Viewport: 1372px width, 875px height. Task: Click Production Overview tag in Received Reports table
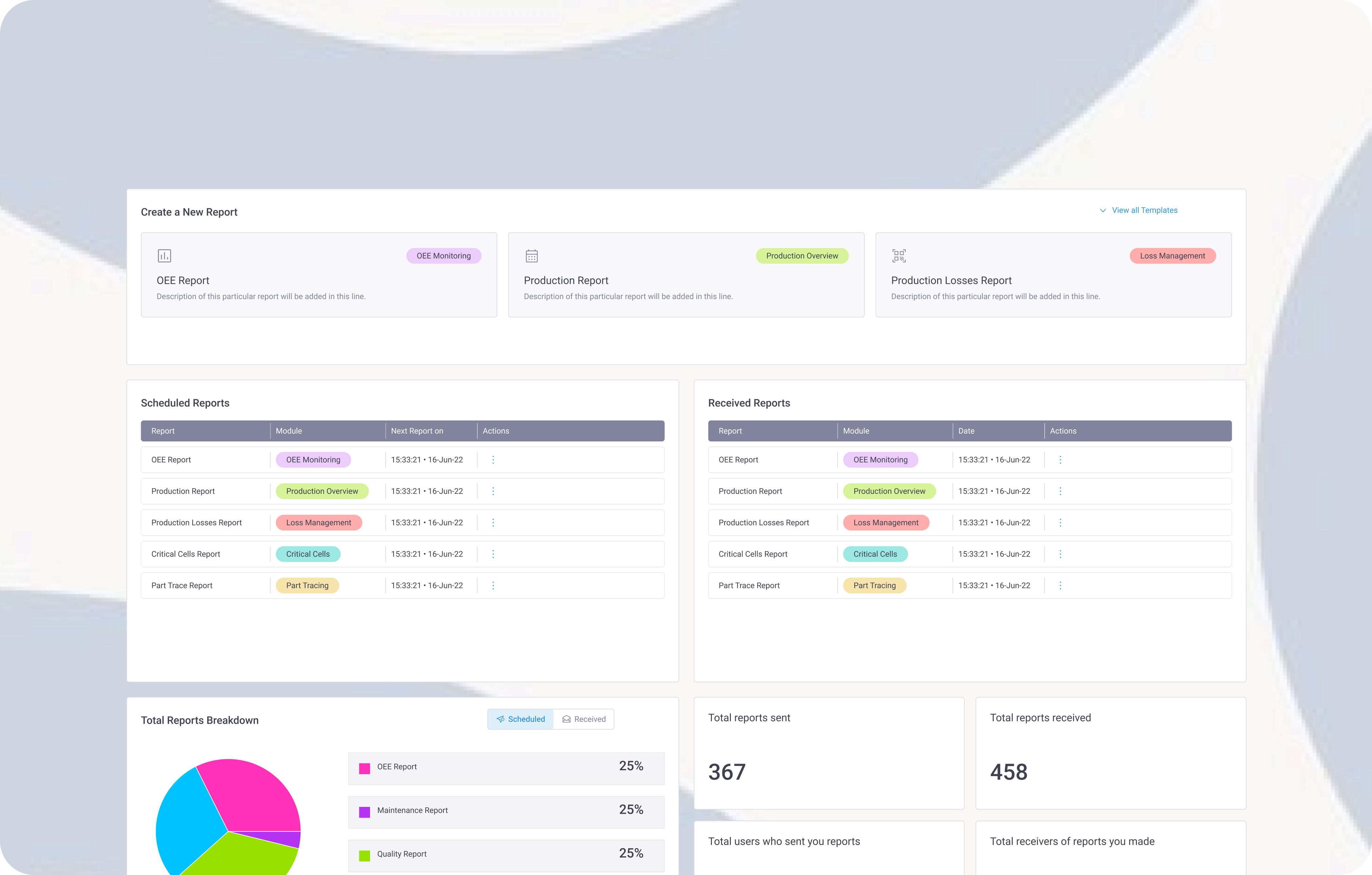point(889,491)
